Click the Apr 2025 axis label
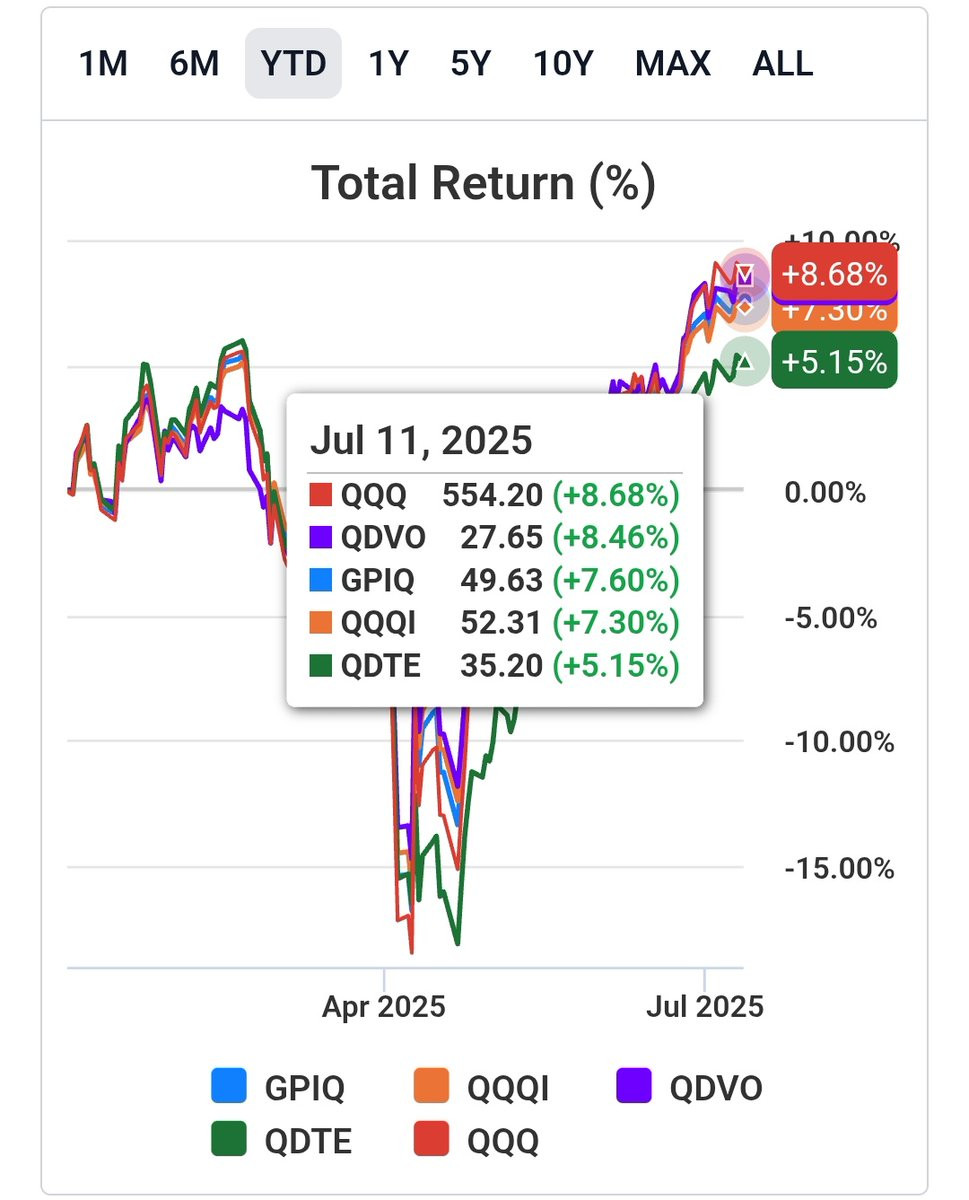Image resolution: width=969 pixels, height=1200 pixels. tap(383, 1006)
